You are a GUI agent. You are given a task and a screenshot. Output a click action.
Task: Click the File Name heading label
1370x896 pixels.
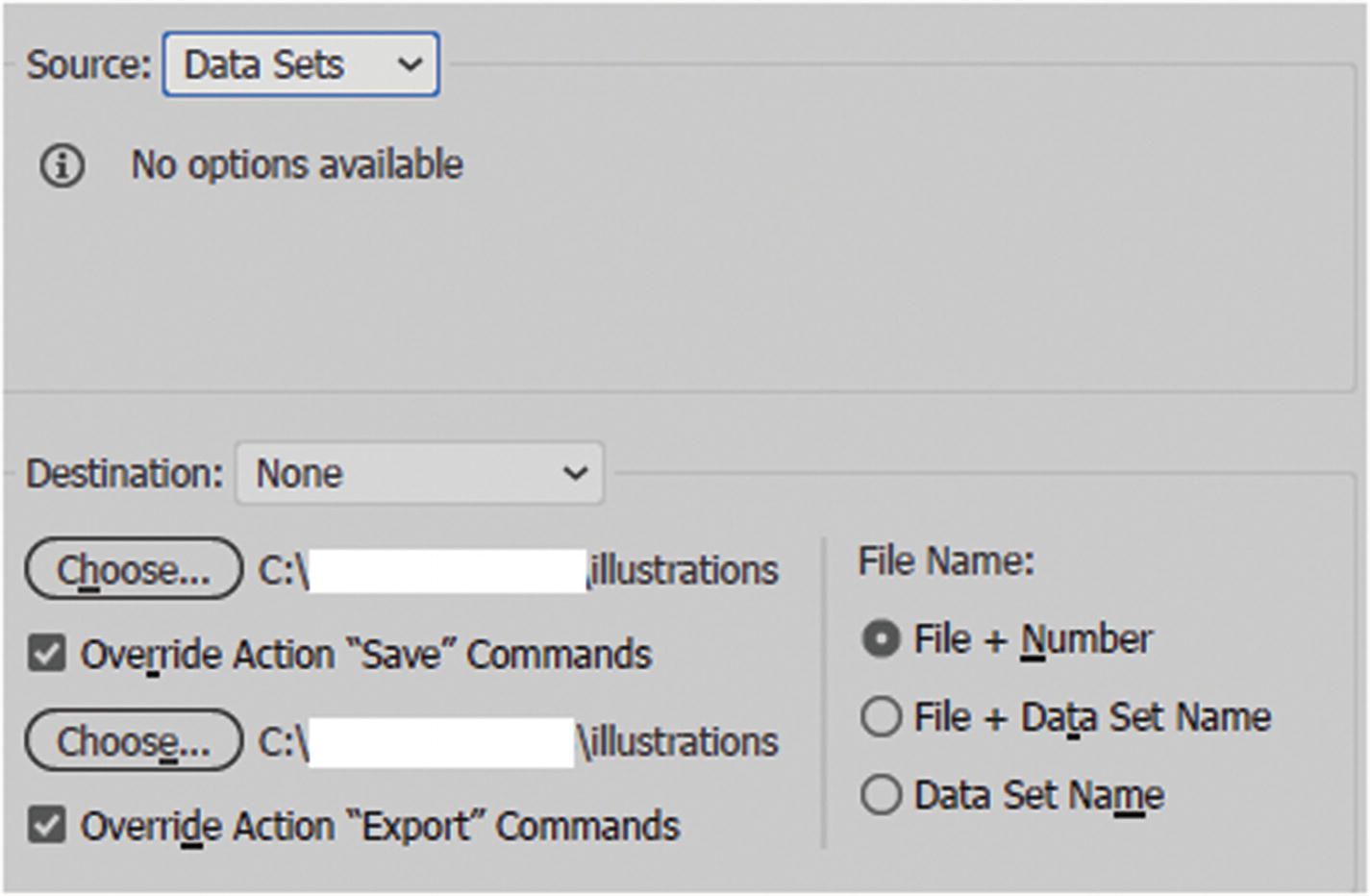tap(946, 561)
